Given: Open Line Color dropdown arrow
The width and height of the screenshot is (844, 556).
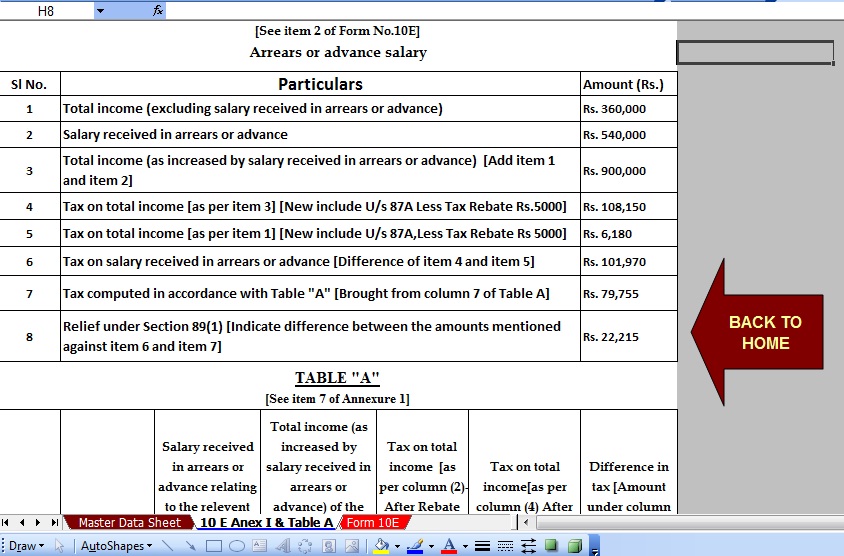Looking at the screenshot, I should [x=431, y=546].
